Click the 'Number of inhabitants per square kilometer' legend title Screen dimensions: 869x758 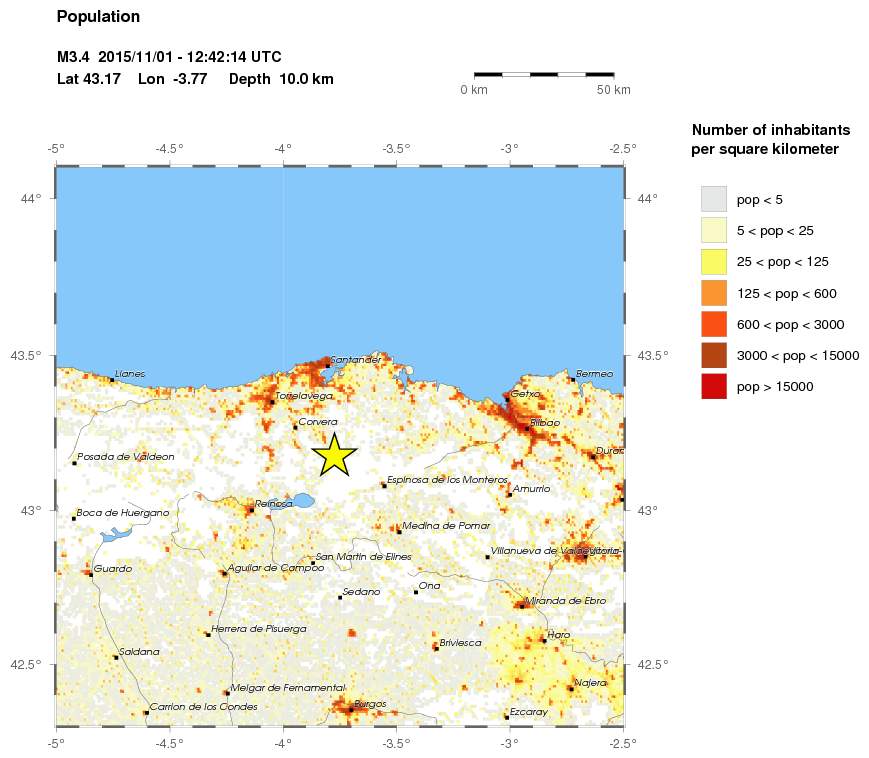[770, 139]
